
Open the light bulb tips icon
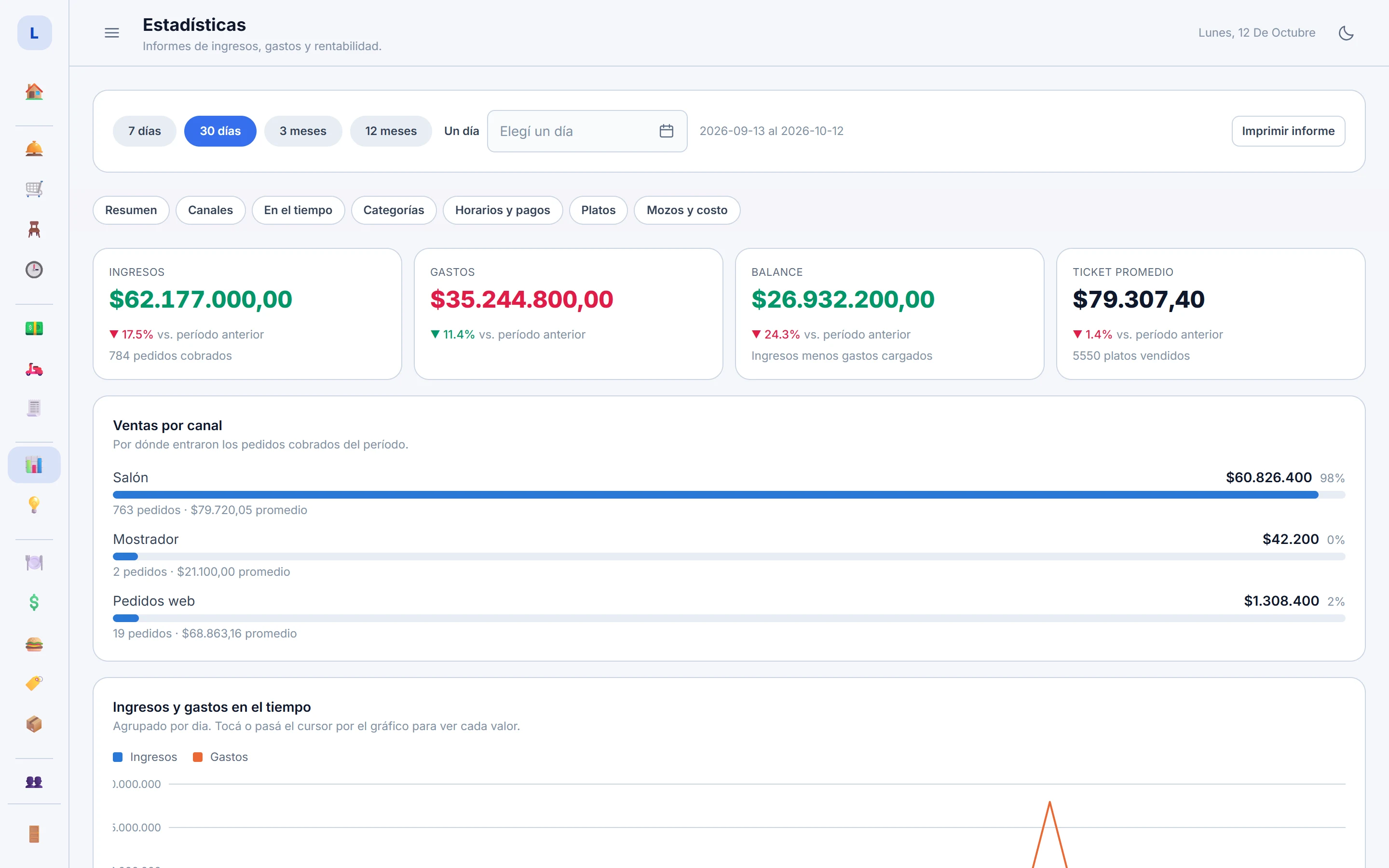(34, 505)
